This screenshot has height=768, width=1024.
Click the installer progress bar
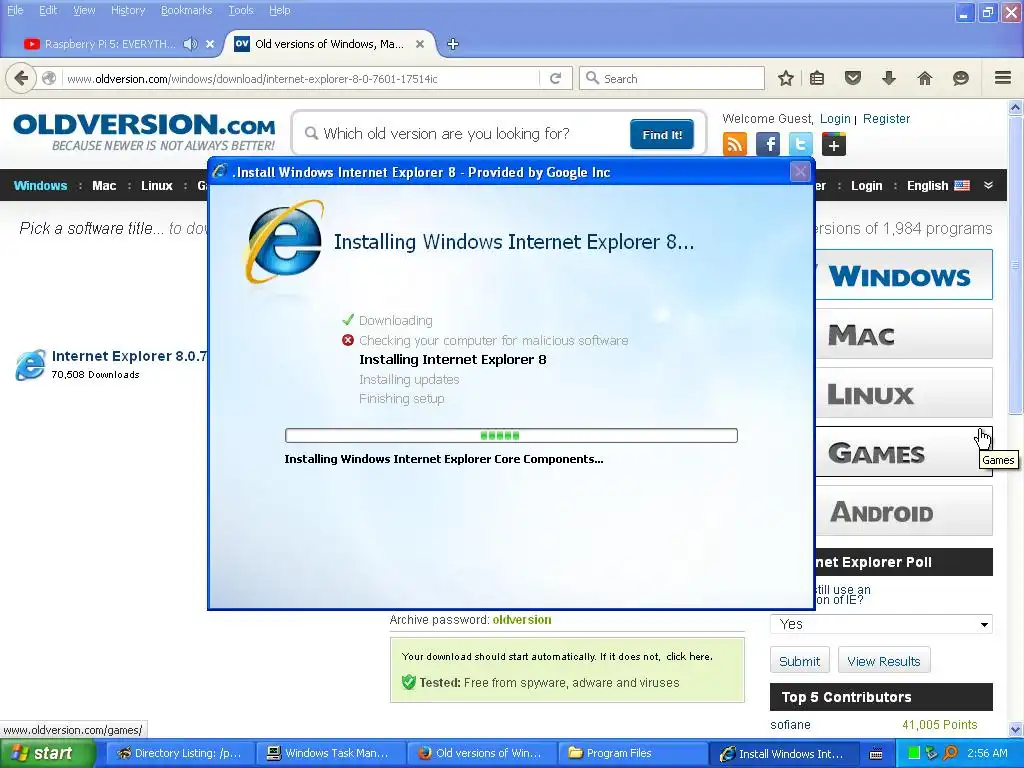pyautogui.click(x=511, y=436)
